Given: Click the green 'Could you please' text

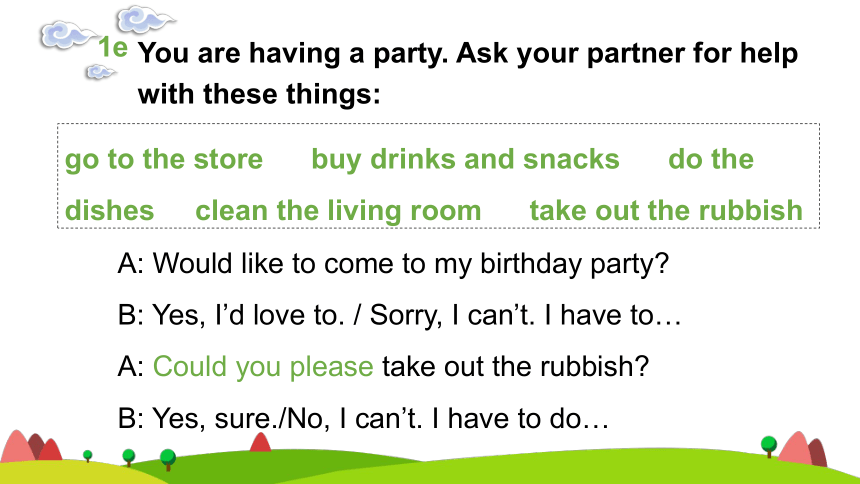Looking at the screenshot, I should 263,366.
